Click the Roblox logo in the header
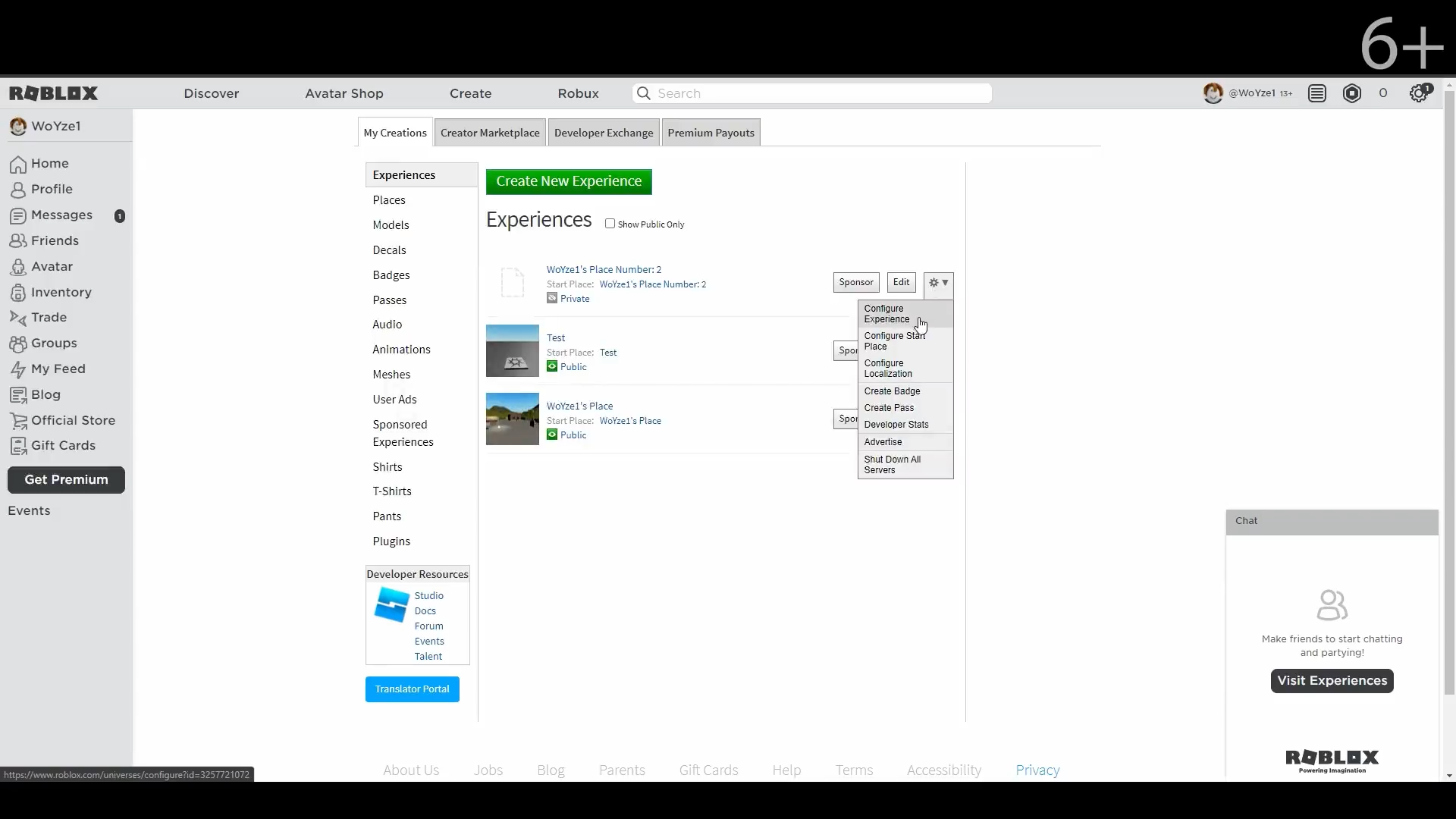The image size is (1456, 819). click(54, 93)
